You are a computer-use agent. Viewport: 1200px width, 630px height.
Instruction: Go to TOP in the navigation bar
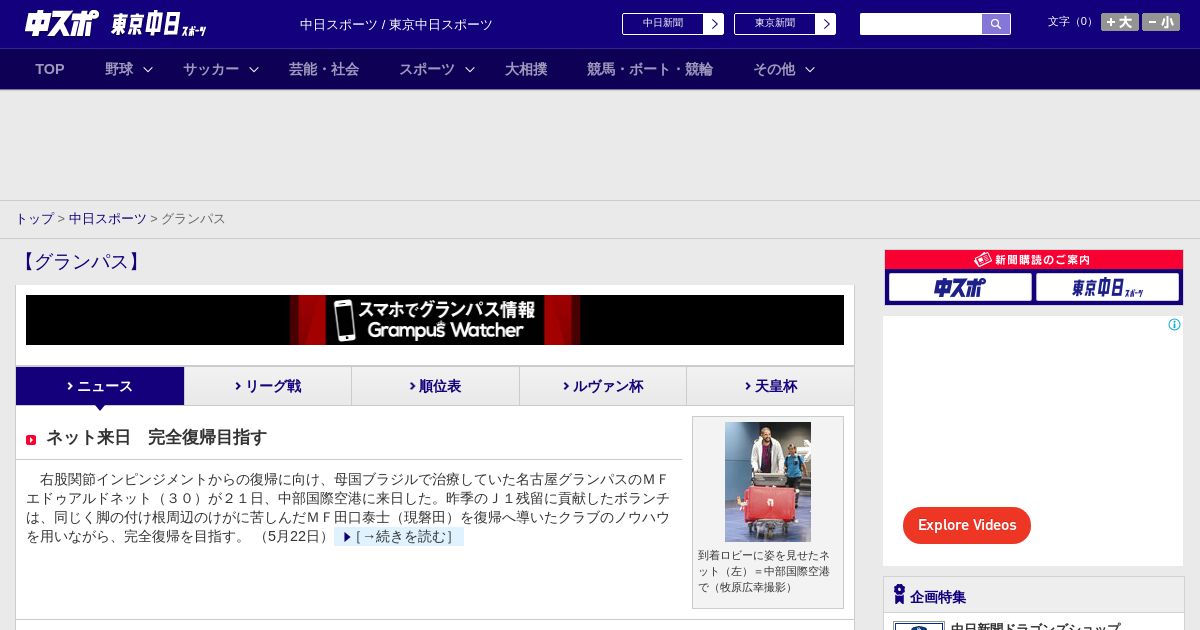click(50, 69)
